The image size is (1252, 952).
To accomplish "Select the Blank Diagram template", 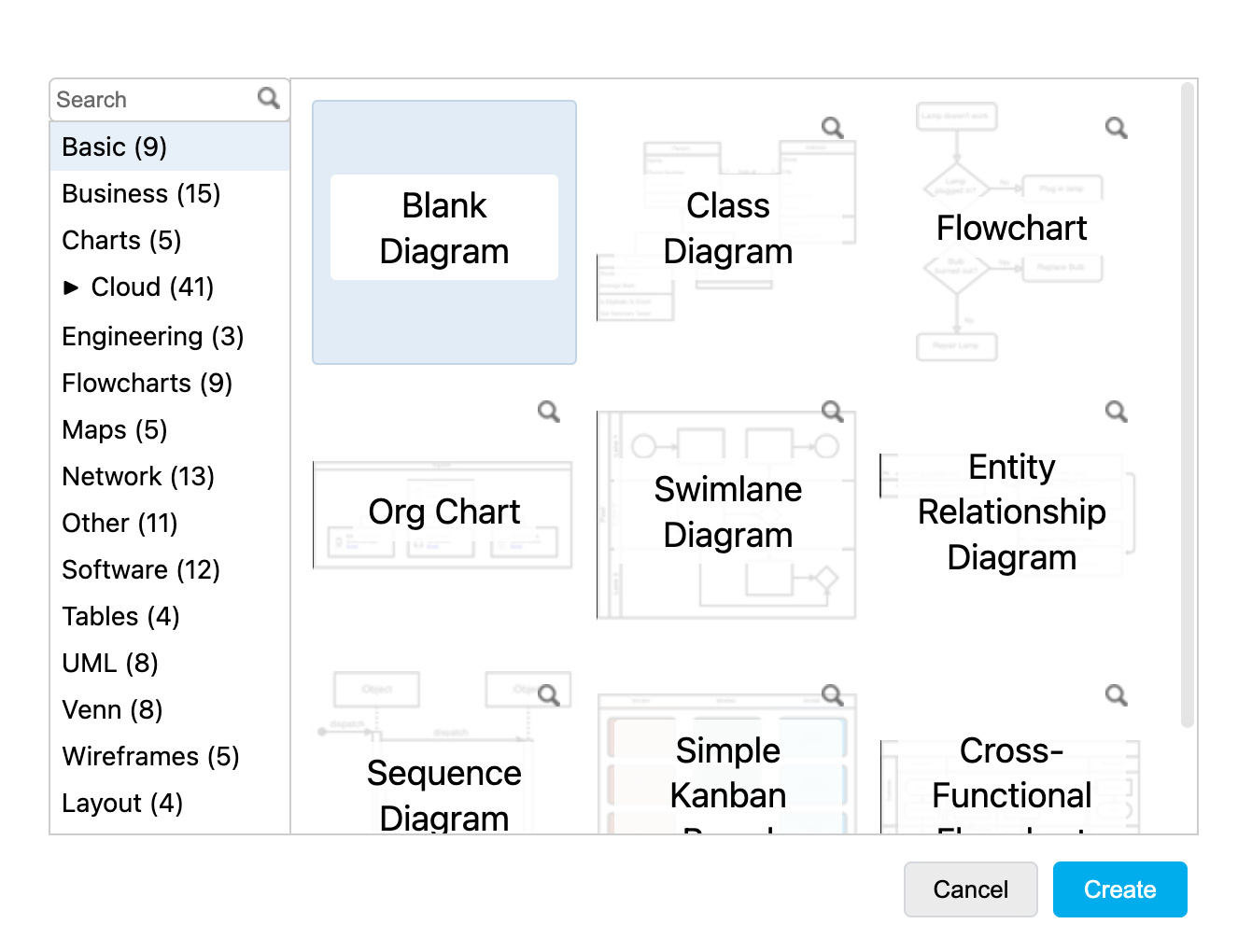I will (444, 231).
